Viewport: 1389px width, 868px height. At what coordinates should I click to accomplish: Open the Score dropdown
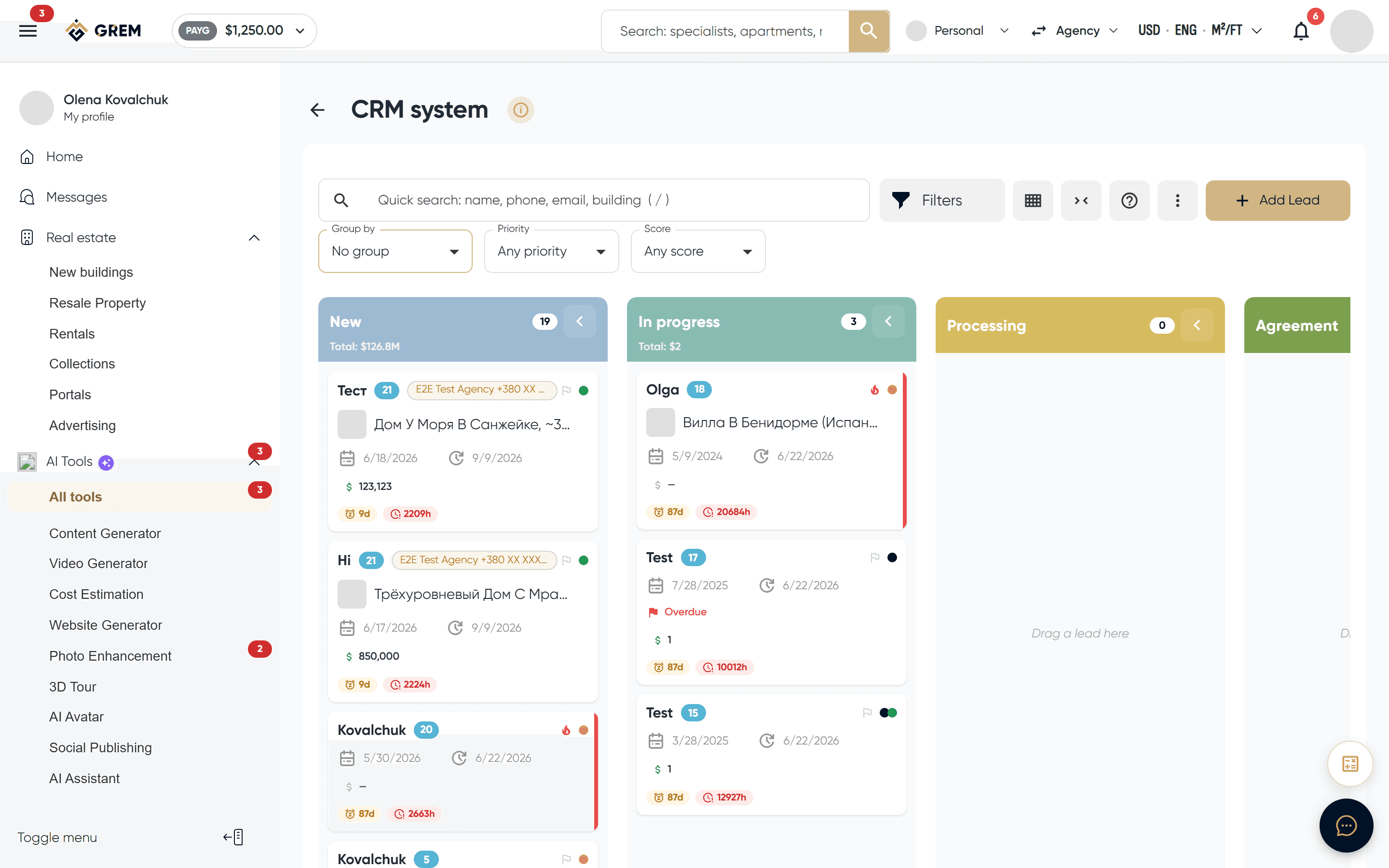click(698, 251)
